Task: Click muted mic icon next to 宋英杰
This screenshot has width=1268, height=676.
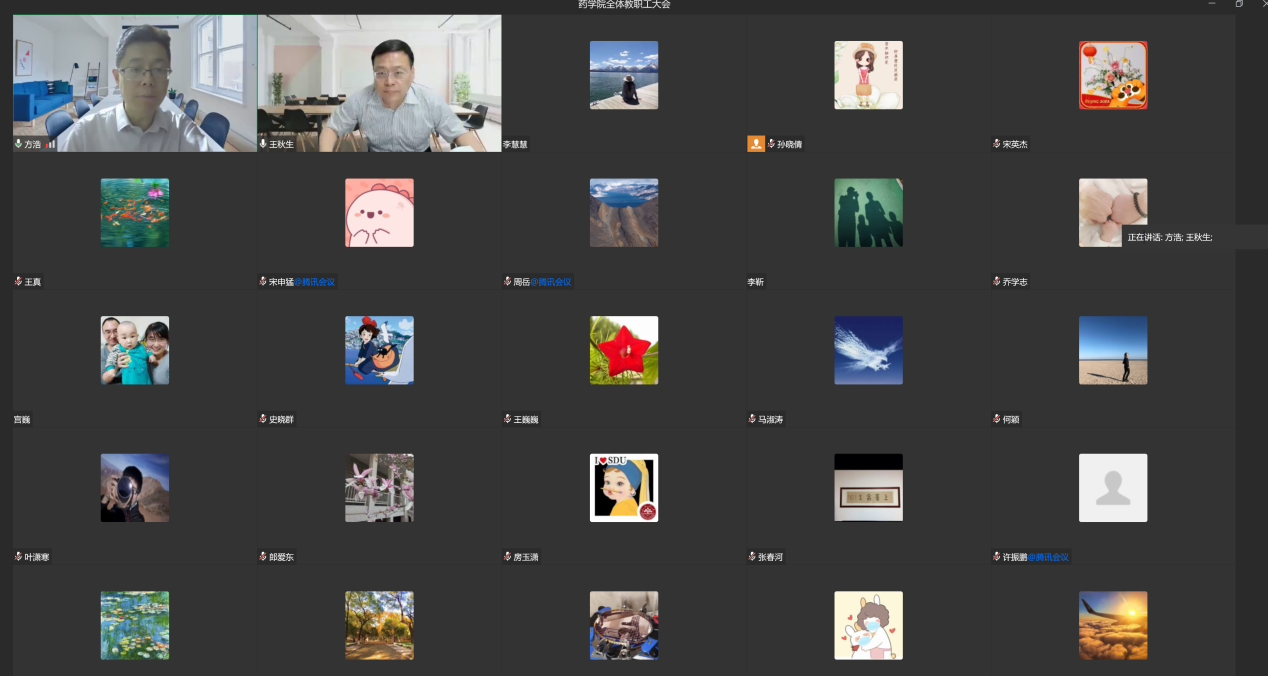Action: 997,144
